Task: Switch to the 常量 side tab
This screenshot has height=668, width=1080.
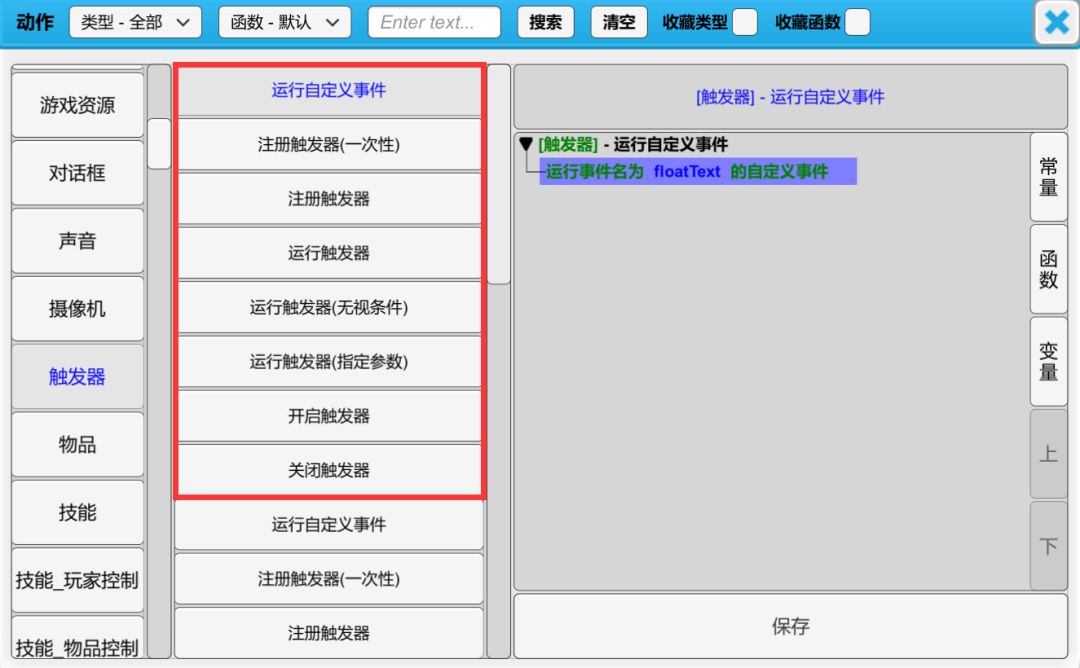Action: pos(1048,177)
